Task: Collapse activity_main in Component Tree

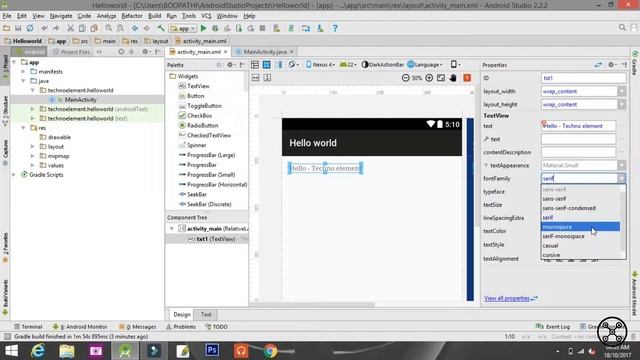Action: (x=171, y=229)
